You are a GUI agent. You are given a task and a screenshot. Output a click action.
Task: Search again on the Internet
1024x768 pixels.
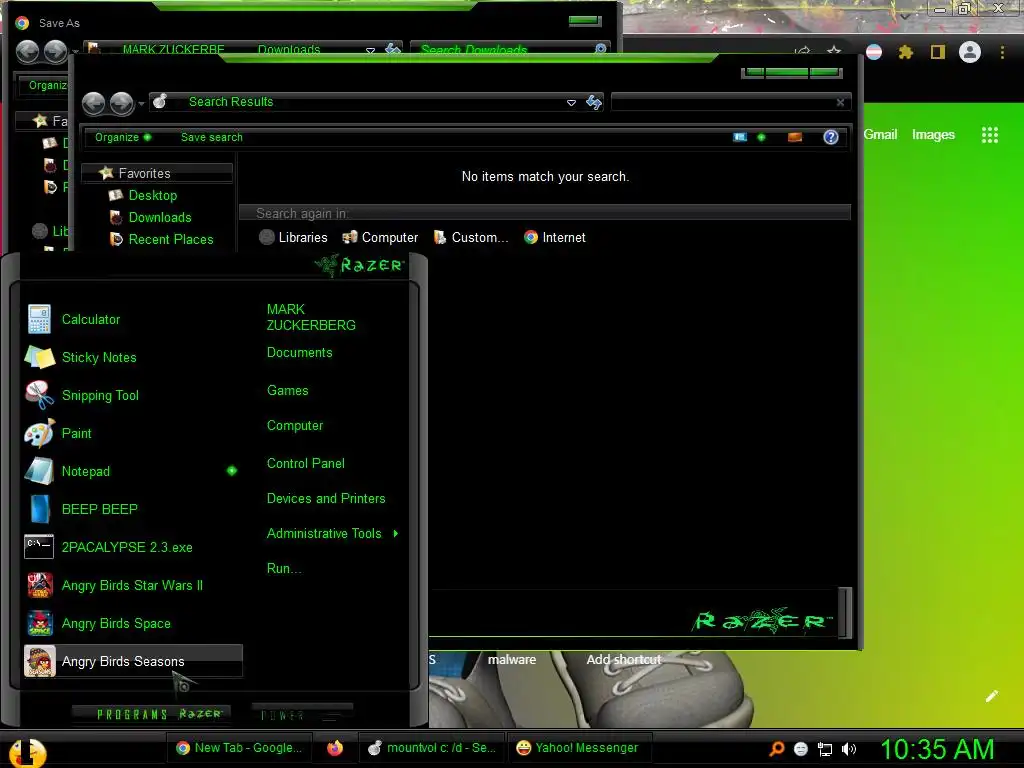point(554,238)
